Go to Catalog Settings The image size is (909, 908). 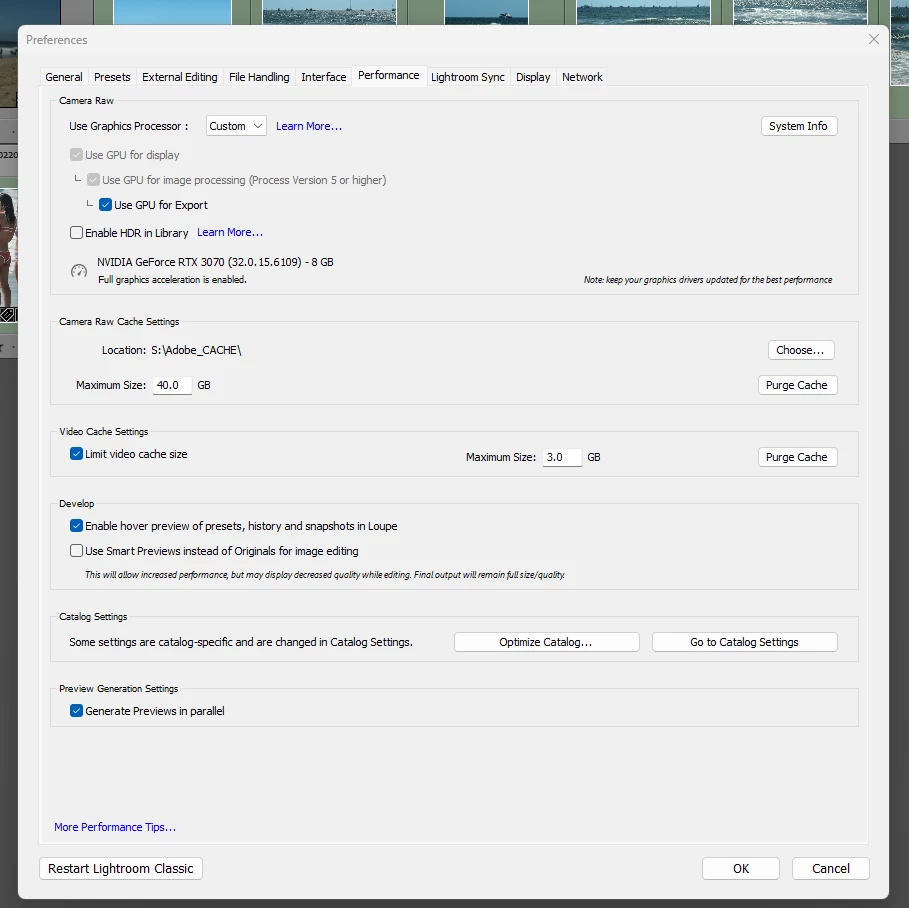coord(744,642)
